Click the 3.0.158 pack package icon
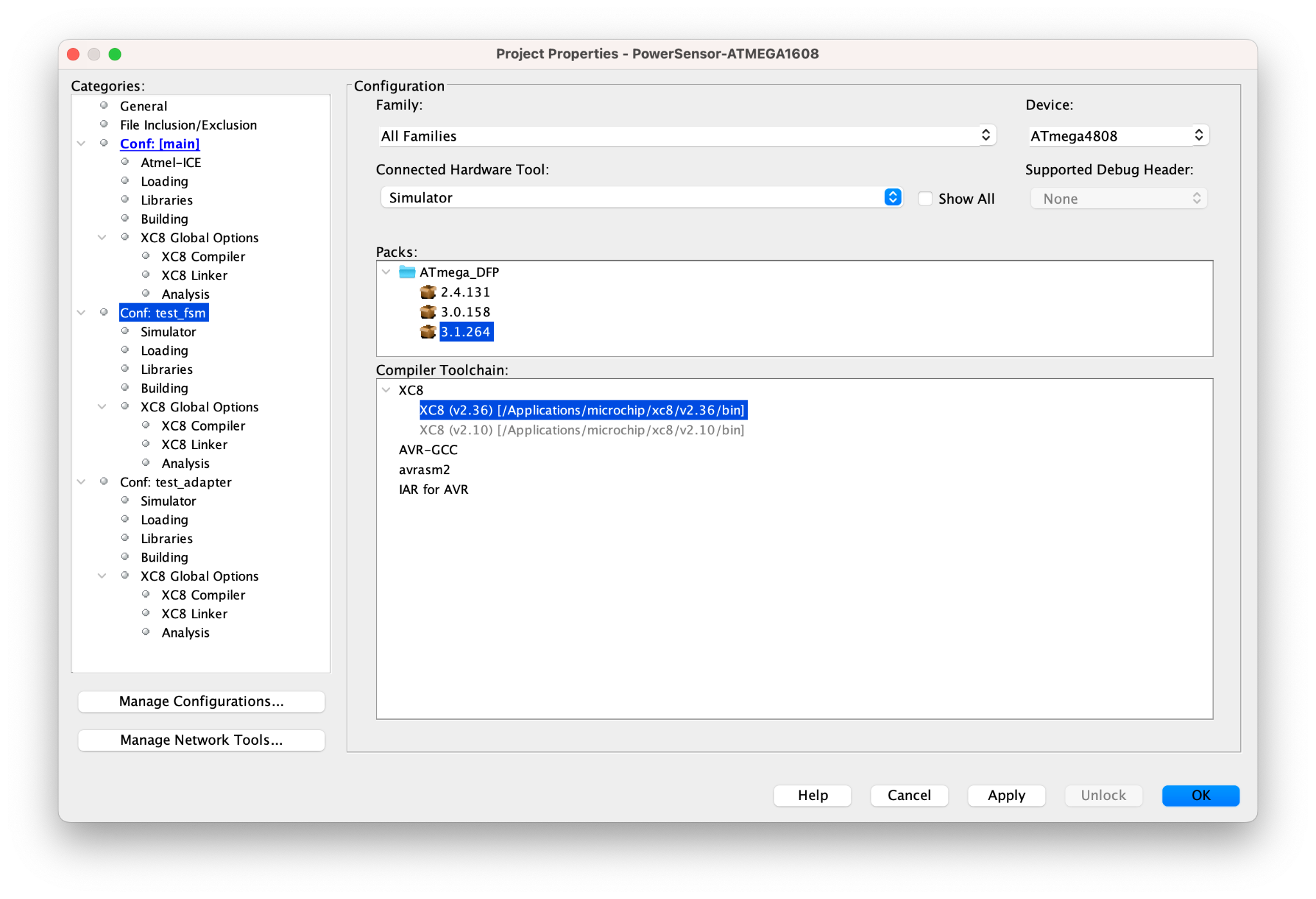 click(x=427, y=312)
